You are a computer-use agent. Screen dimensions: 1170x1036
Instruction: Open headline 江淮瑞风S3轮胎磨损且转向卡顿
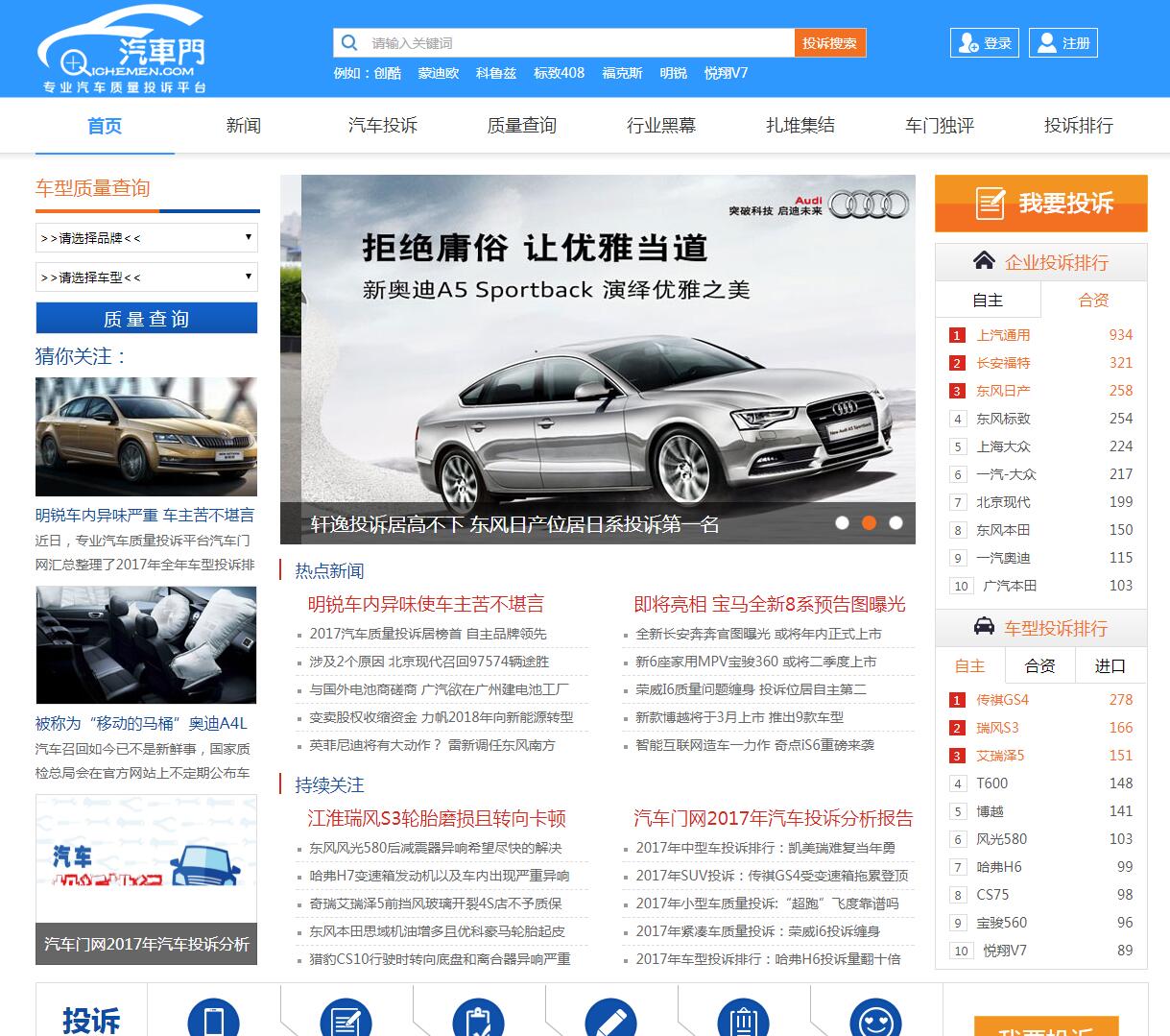[437, 818]
